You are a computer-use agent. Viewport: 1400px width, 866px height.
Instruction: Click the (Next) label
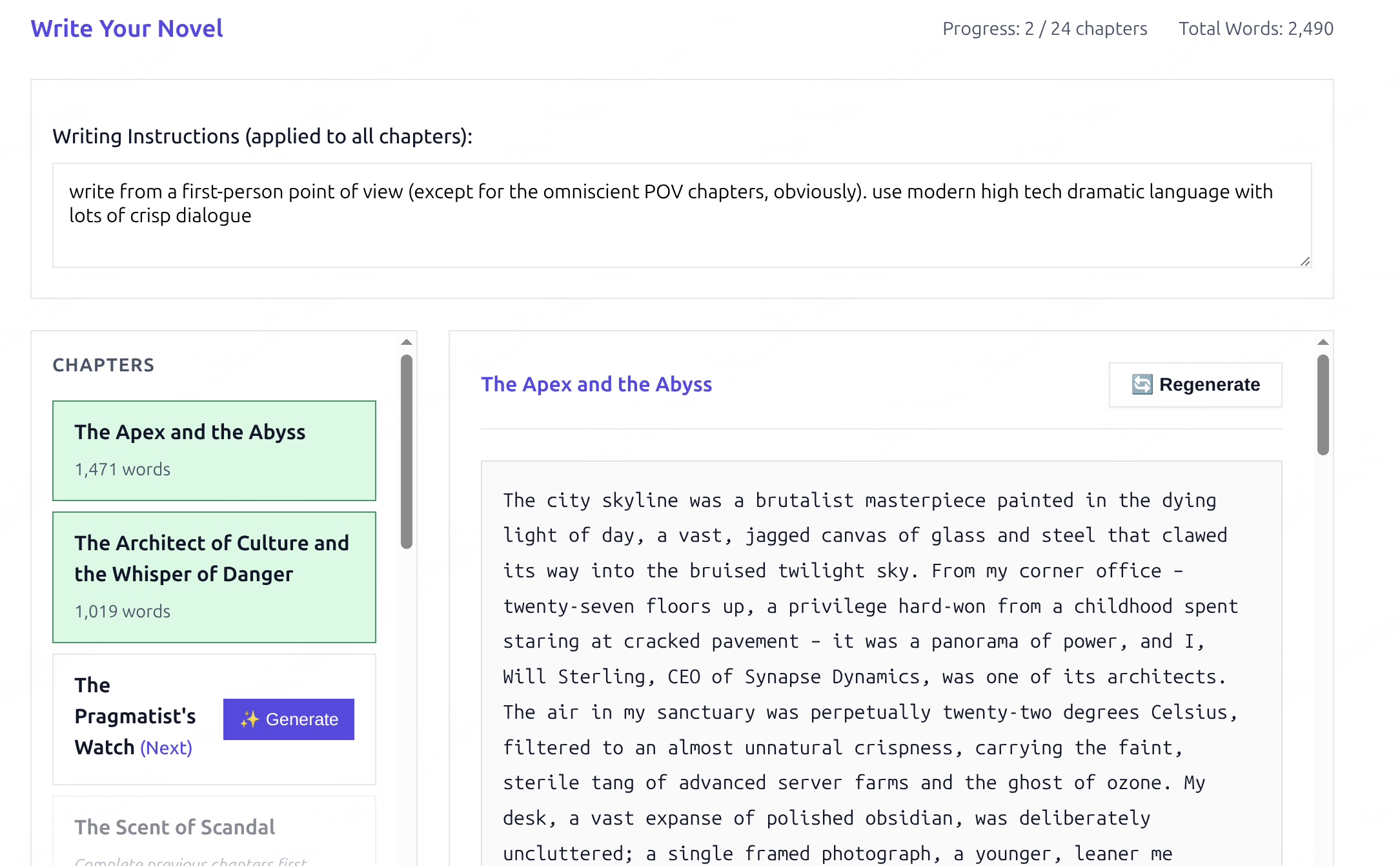(166, 748)
